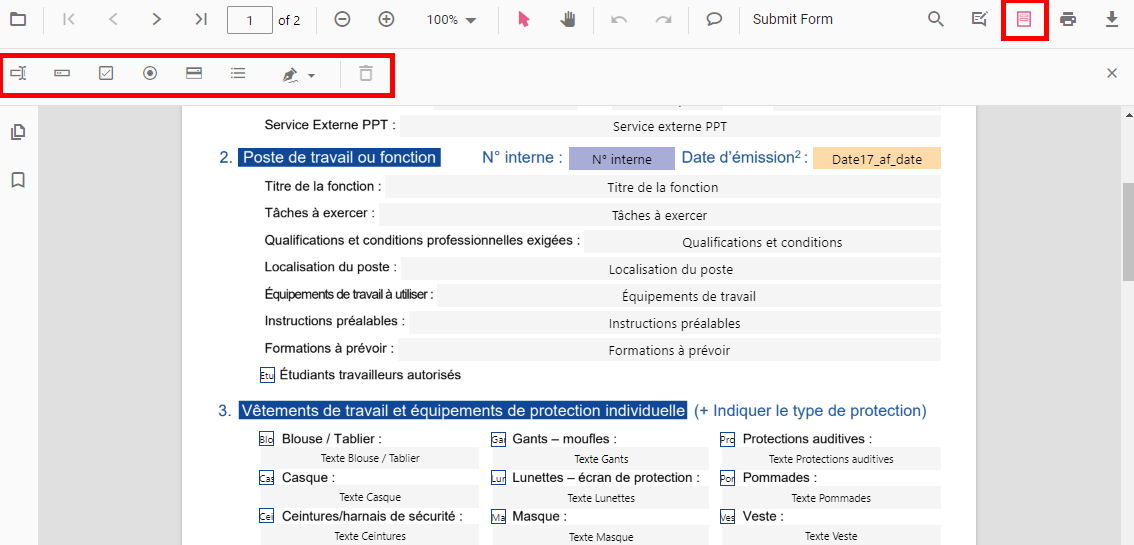Open the edit annotation toolbar

pyautogui.click(x=979, y=20)
